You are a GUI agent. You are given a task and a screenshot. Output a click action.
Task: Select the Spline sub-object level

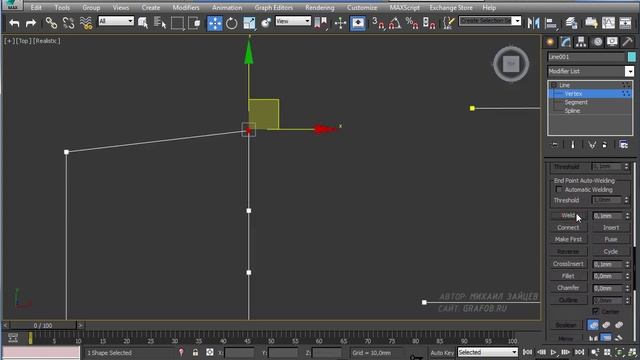pos(572,111)
